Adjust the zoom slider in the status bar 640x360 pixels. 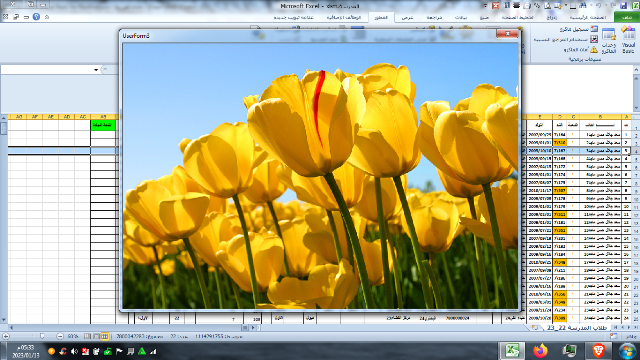[42, 336]
